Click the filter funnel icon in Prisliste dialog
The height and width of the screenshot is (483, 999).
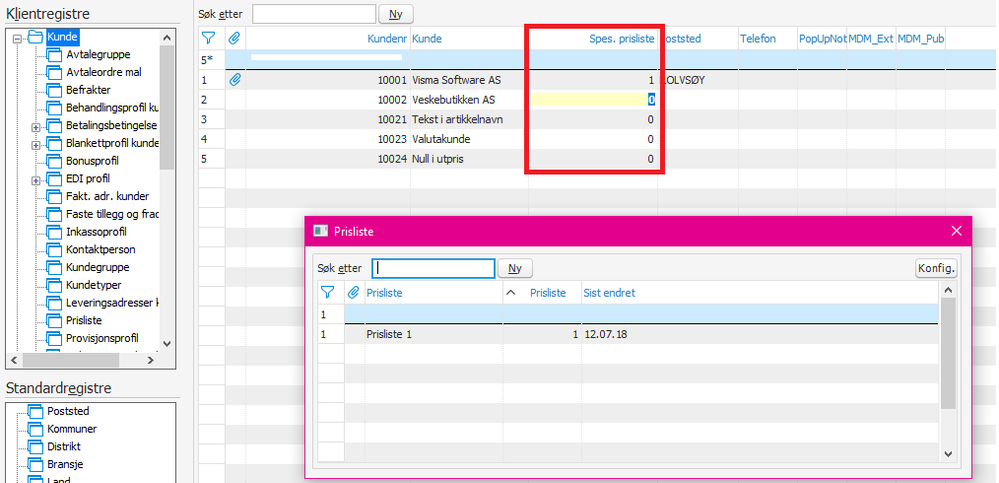coord(327,292)
